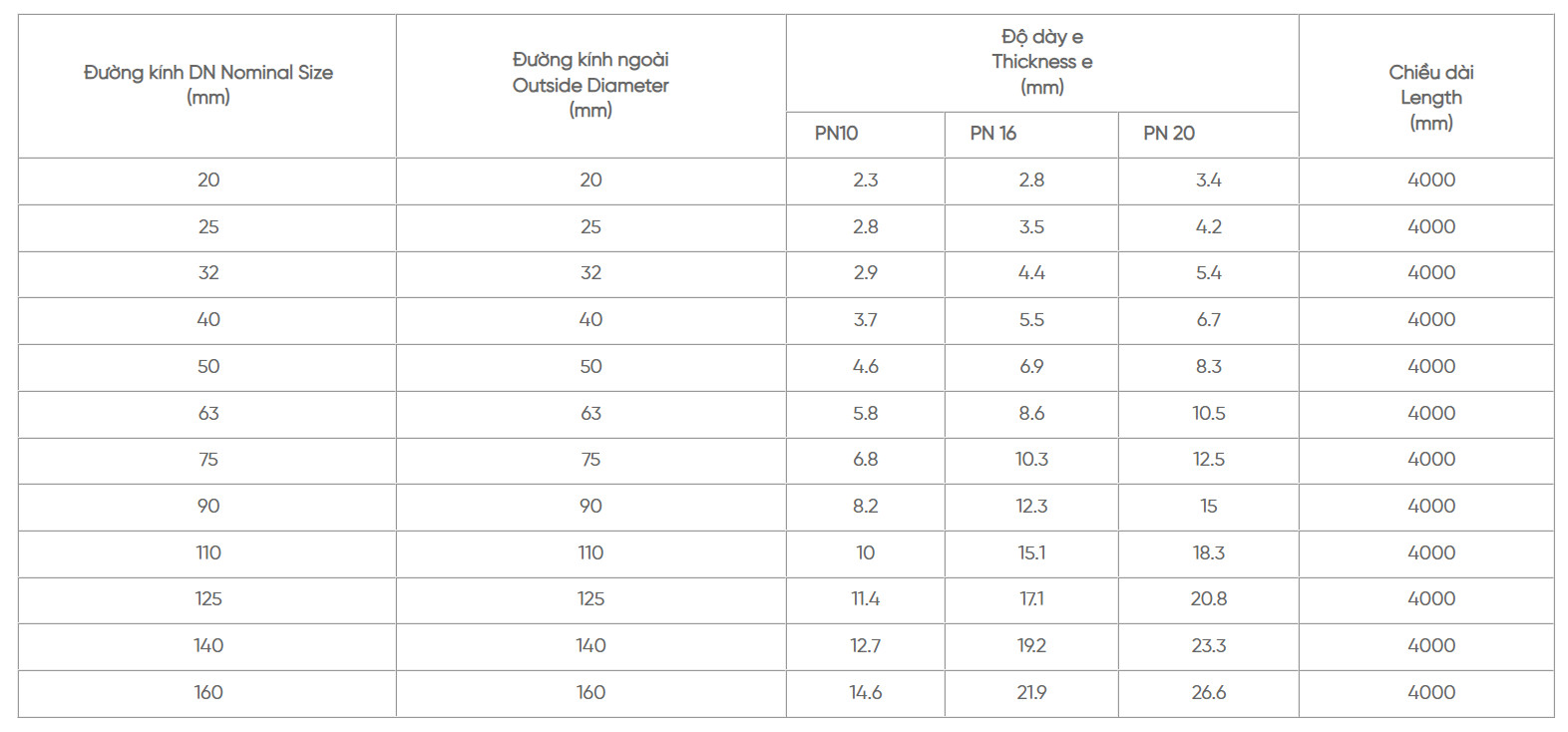Select length 4000 in the 20 row
This screenshot has height=732, width=1568.
[1431, 181]
